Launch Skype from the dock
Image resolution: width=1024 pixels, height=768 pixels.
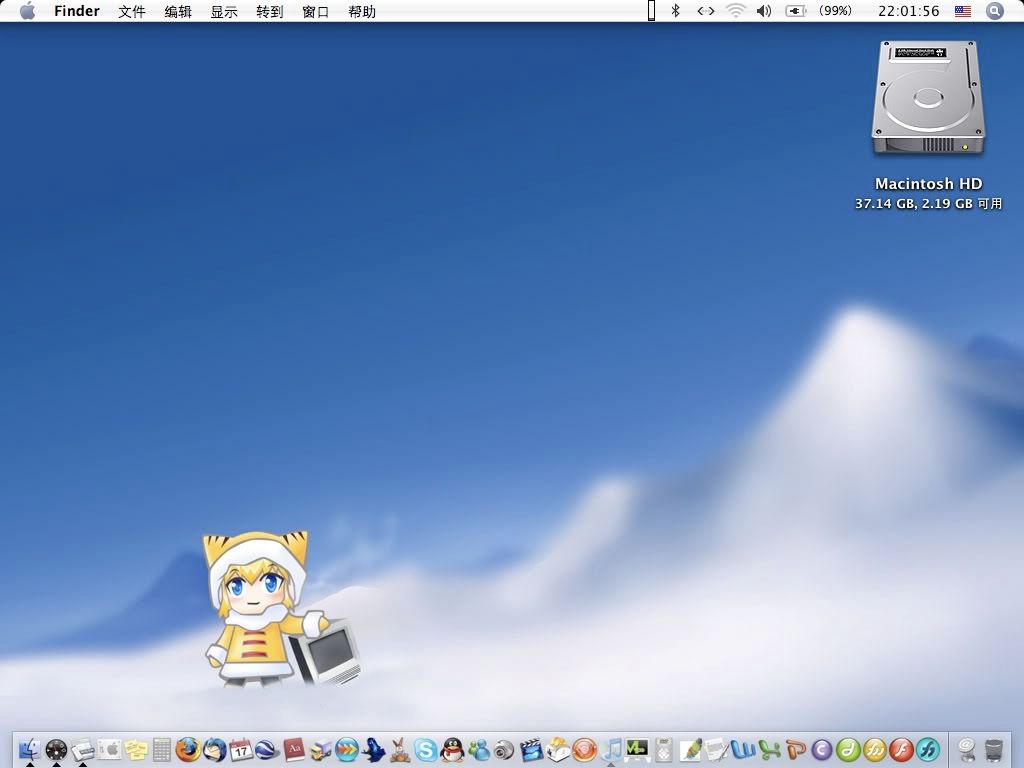coord(426,750)
